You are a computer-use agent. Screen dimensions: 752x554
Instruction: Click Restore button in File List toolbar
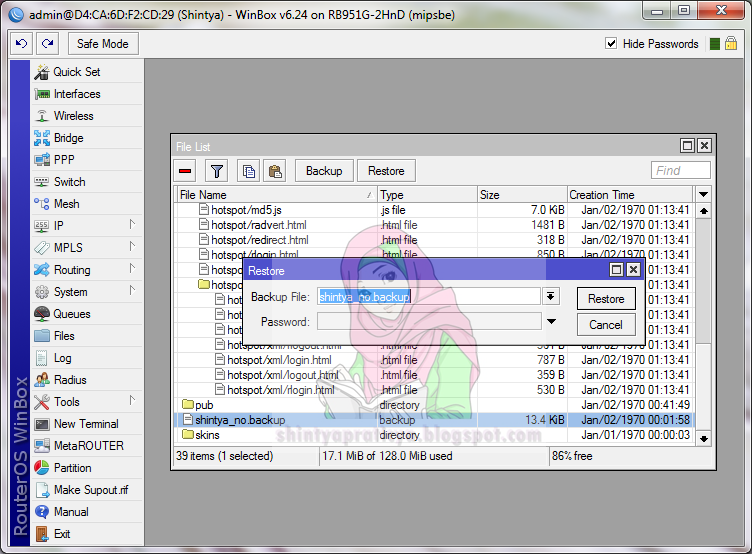386,171
